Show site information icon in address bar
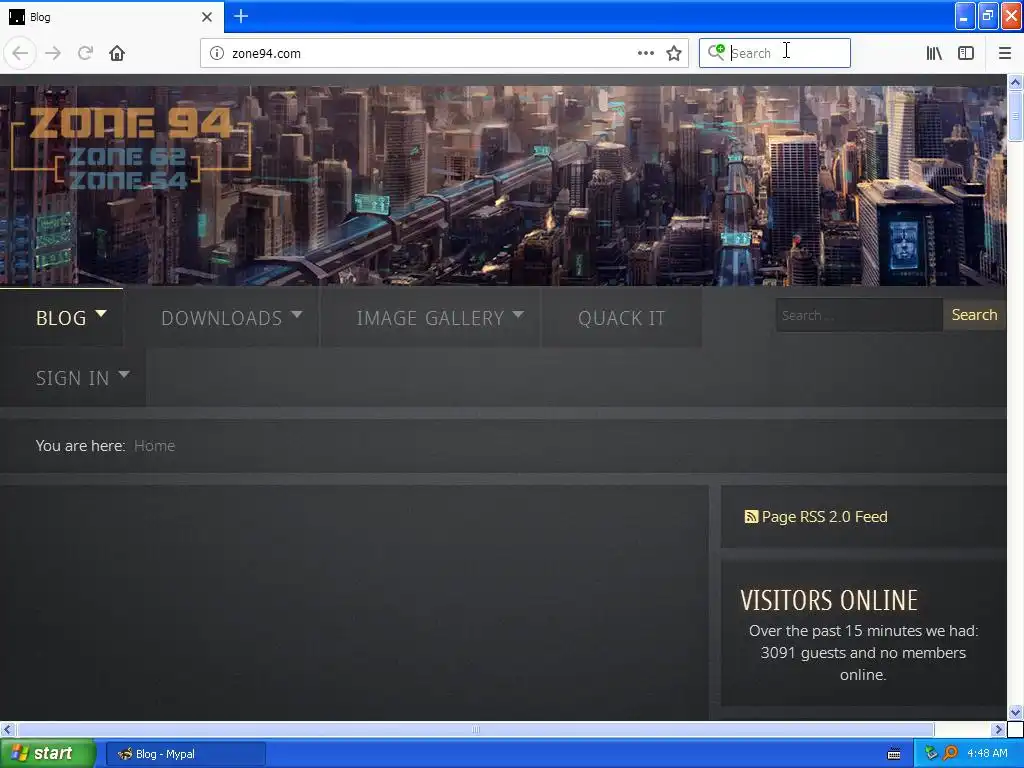Viewport: 1024px width, 768px height. 216,53
